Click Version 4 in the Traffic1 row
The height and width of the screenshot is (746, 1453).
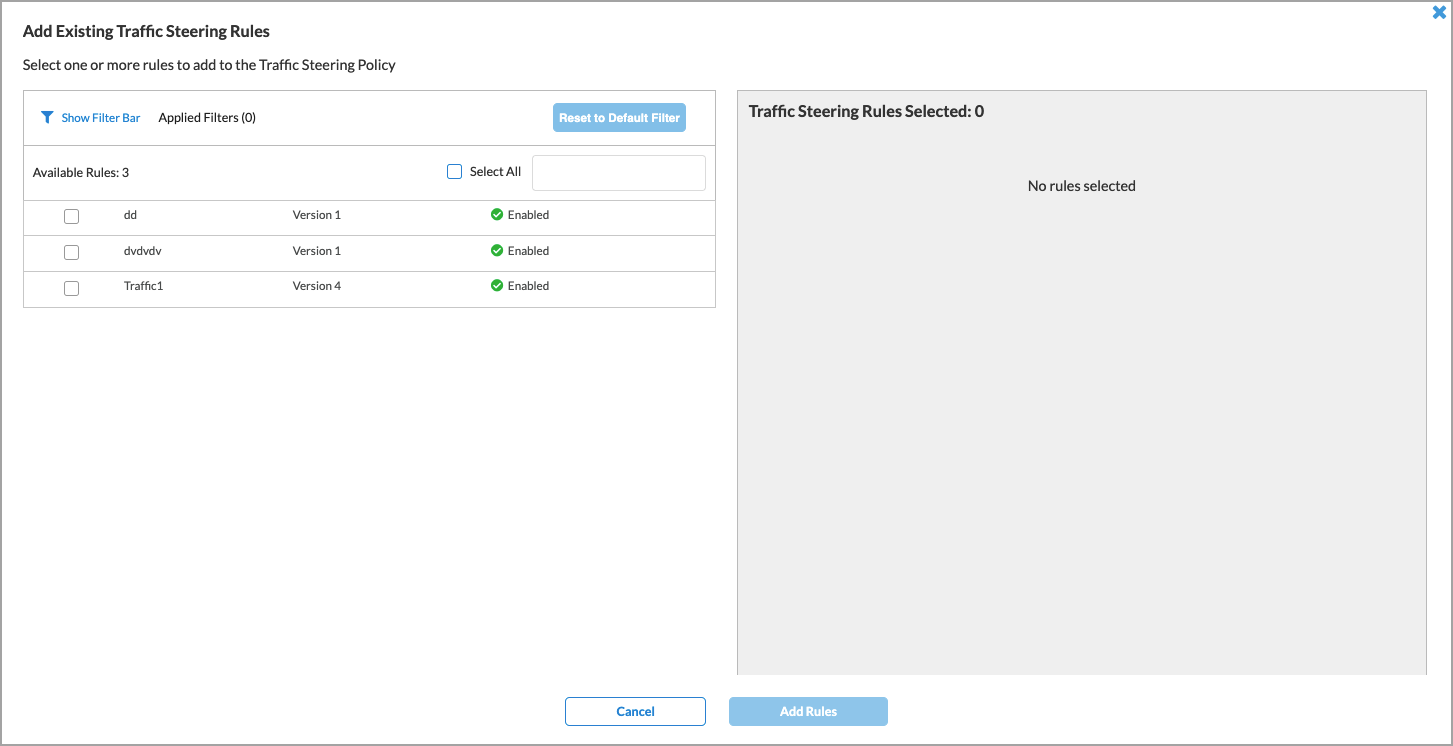tap(317, 286)
